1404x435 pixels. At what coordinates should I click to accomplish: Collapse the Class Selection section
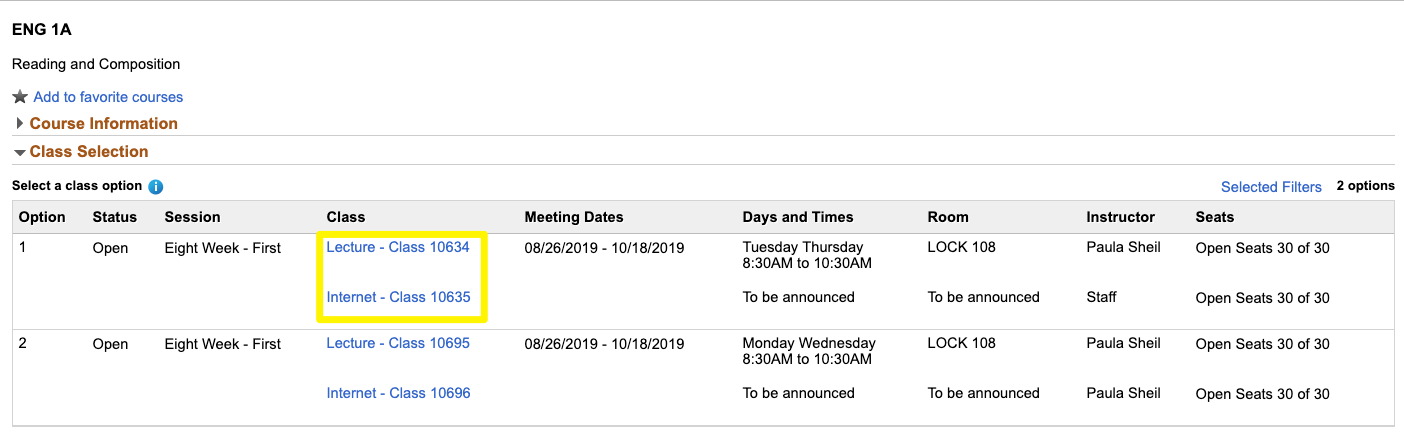(88, 152)
